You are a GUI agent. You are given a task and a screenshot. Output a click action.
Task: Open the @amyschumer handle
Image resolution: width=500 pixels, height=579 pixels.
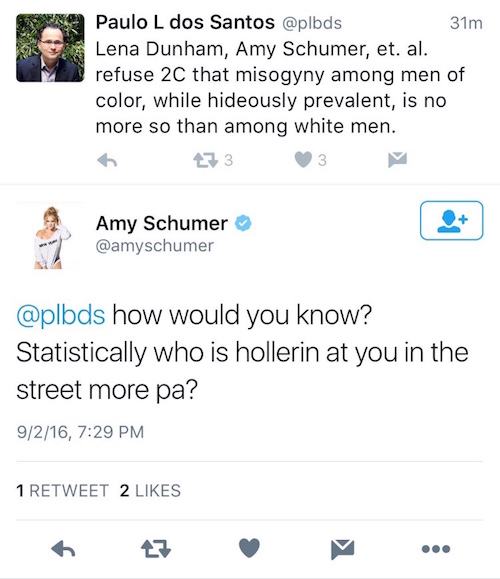click(155, 246)
